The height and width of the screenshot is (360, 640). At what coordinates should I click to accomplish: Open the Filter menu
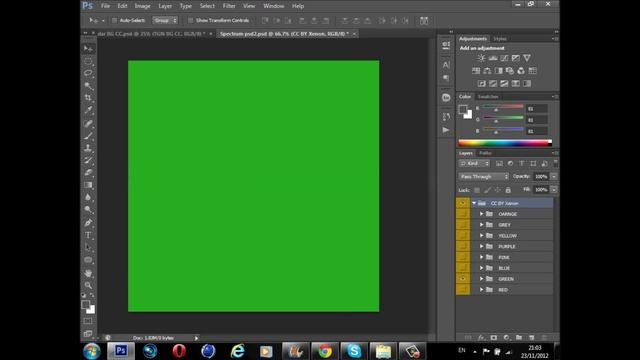pyautogui.click(x=229, y=6)
